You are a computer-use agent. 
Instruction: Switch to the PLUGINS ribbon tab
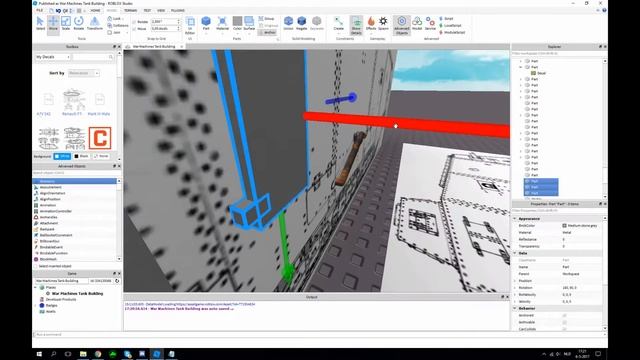pyautogui.click(x=178, y=10)
